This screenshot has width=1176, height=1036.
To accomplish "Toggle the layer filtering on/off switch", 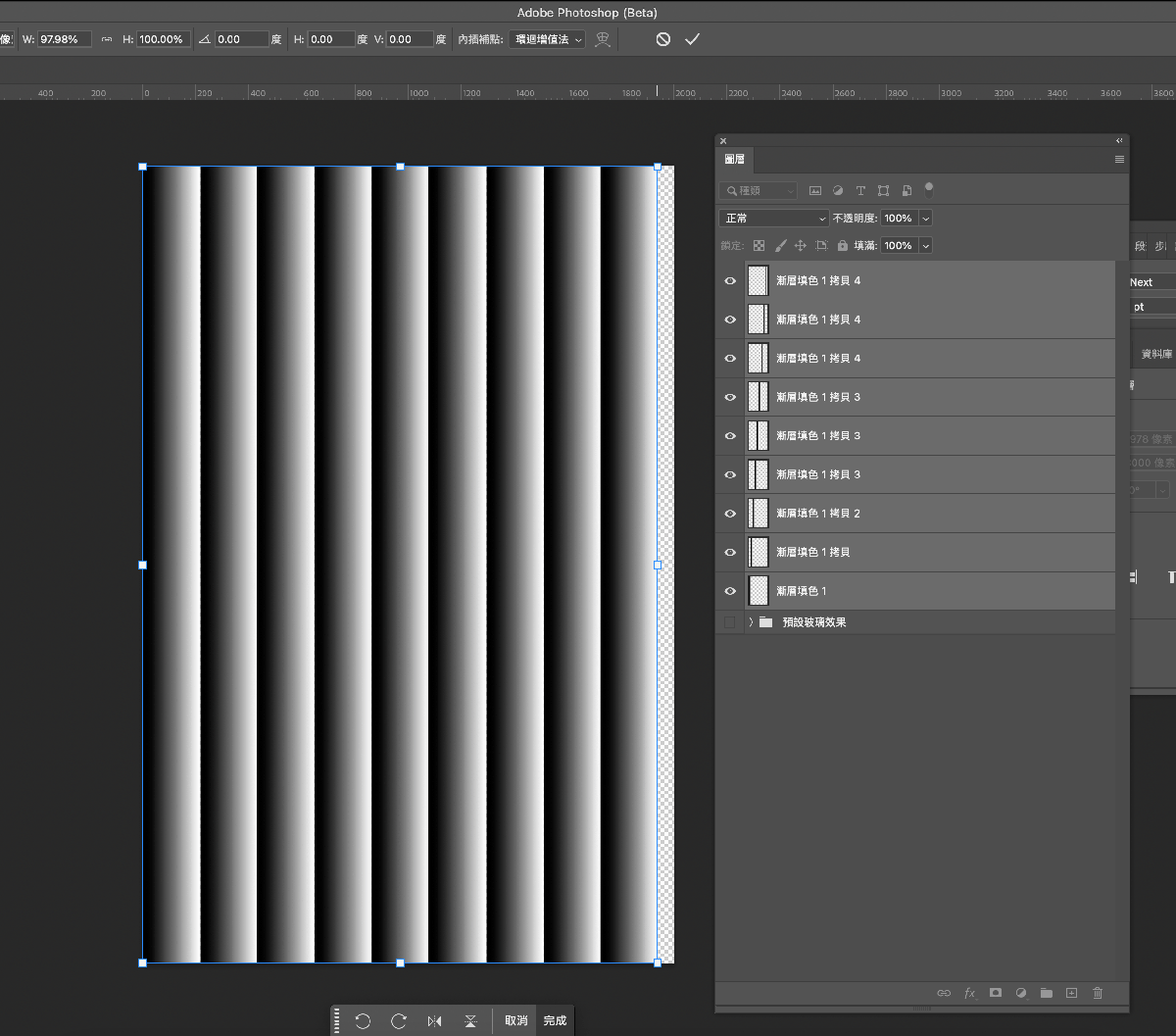I will [x=929, y=189].
